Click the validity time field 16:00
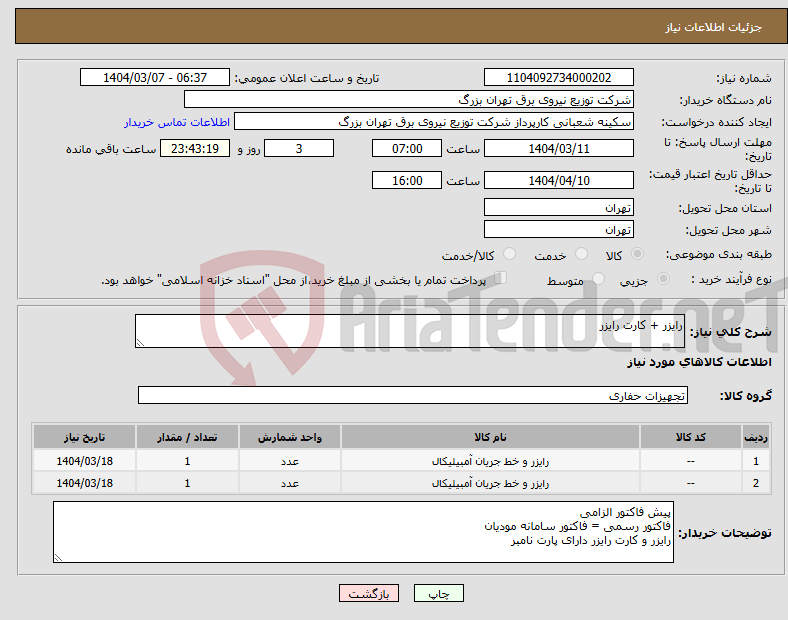788x620 pixels. pos(407,180)
